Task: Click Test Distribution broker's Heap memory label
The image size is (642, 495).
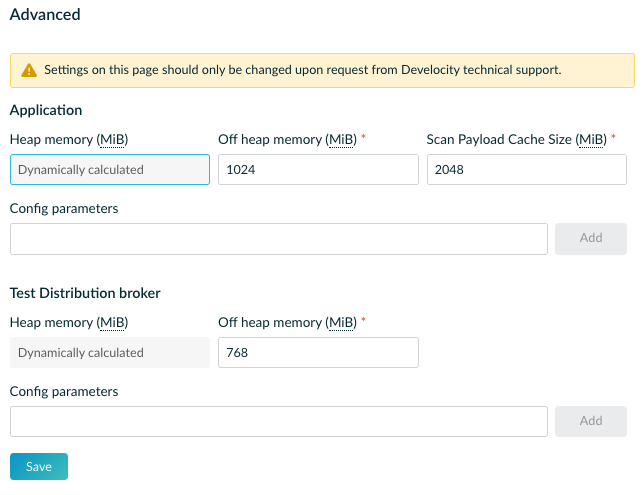Action: 69,323
